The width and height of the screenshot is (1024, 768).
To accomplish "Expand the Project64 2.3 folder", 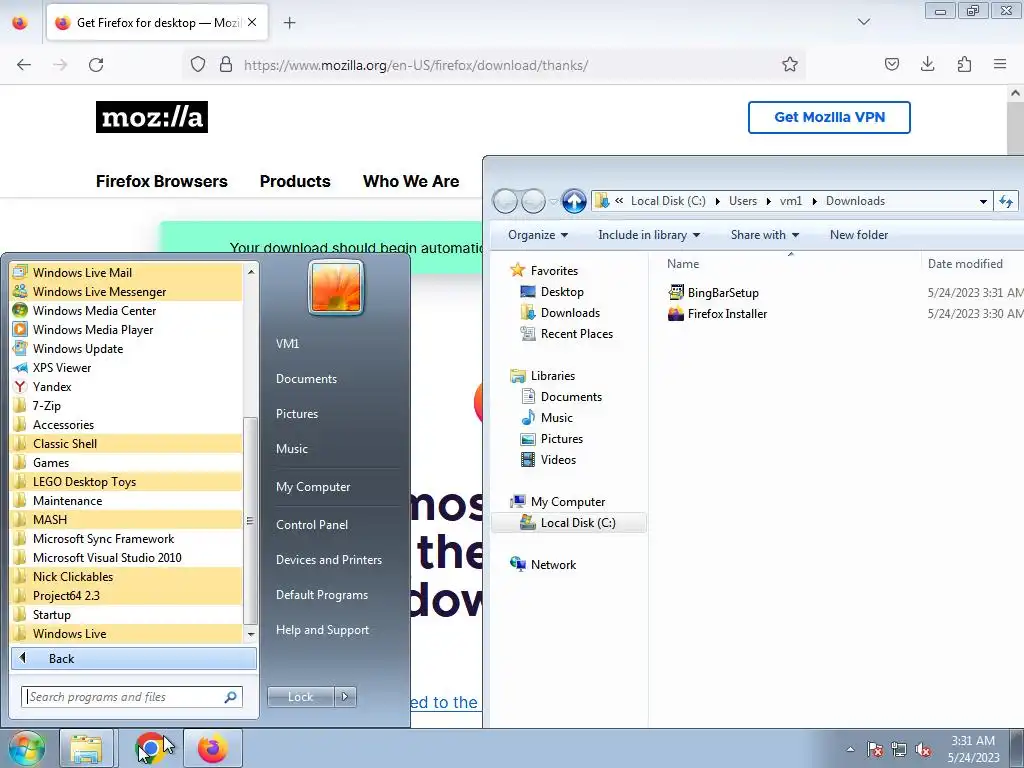I will (x=127, y=595).
